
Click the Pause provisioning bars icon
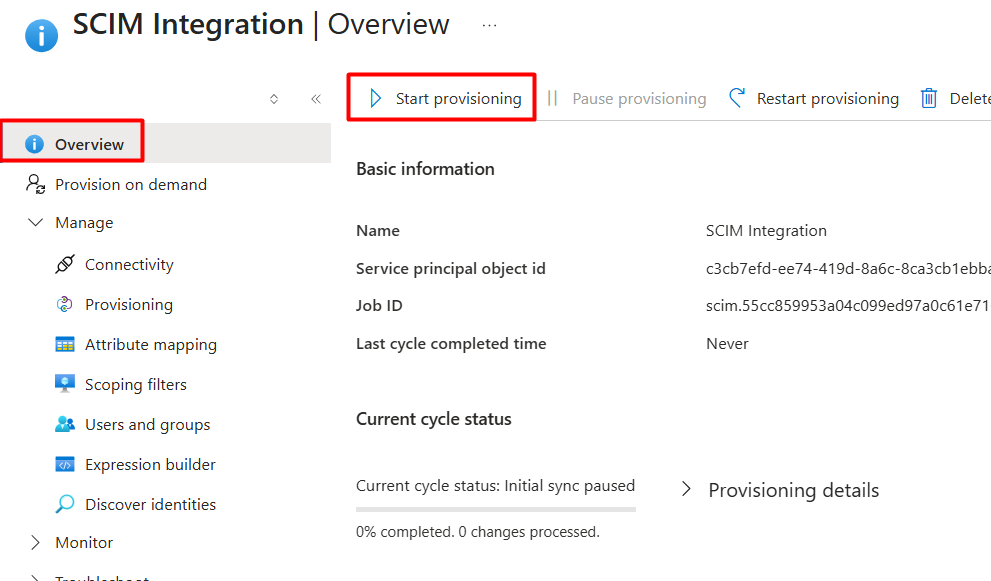tap(552, 98)
